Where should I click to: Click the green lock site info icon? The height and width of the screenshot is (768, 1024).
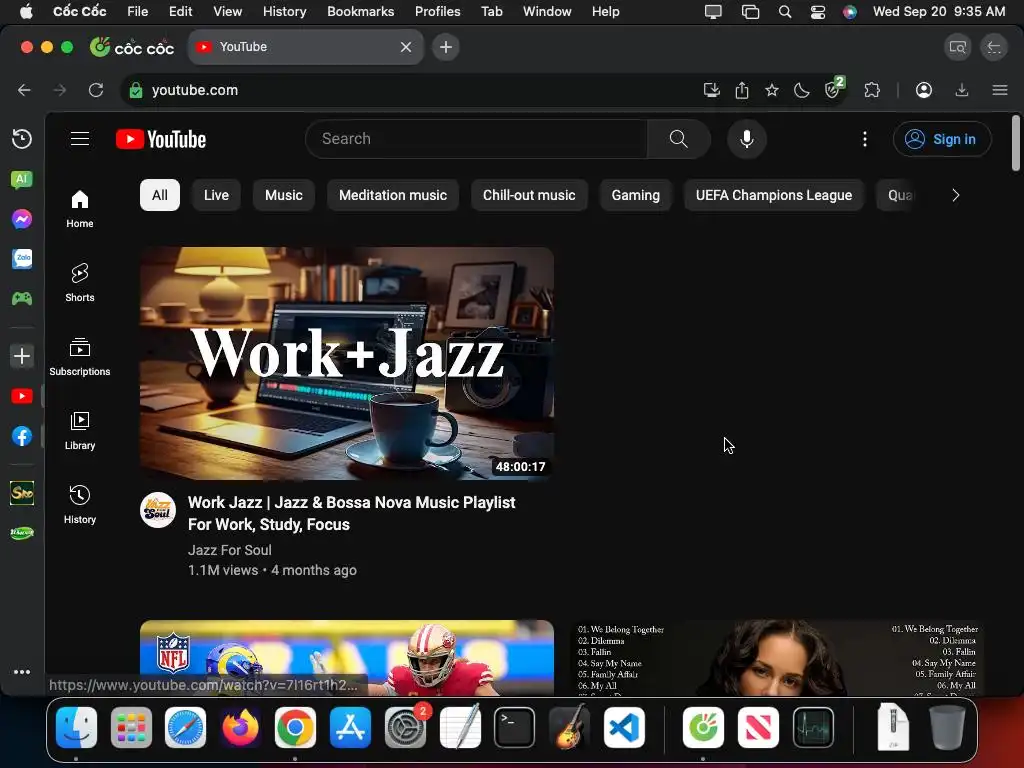136,90
